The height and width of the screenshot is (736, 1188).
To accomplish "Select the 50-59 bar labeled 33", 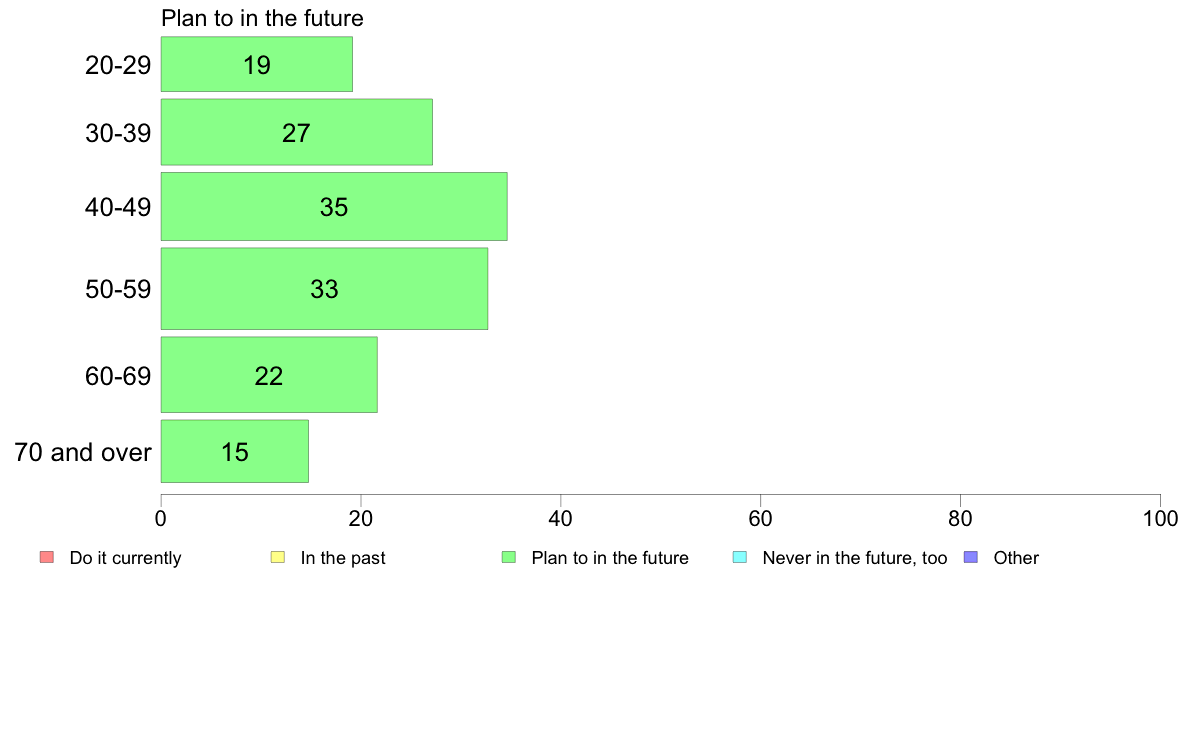I will tap(324, 289).
